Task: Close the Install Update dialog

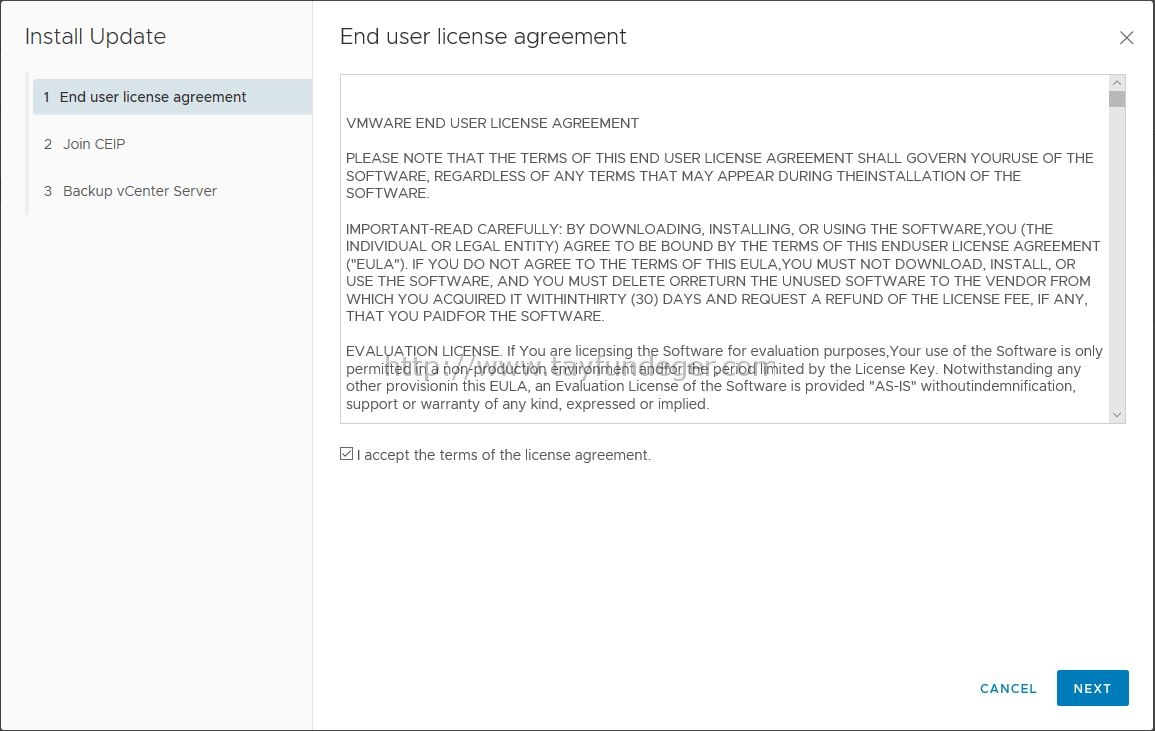Action: pyautogui.click(x=1126, y=38)
